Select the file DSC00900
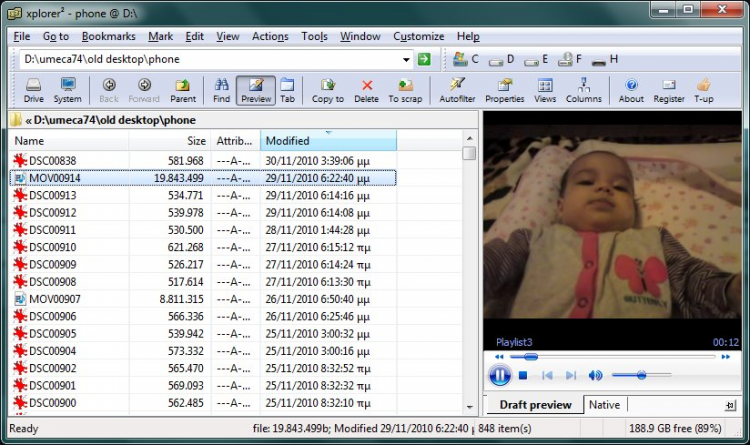 point(203,403)
